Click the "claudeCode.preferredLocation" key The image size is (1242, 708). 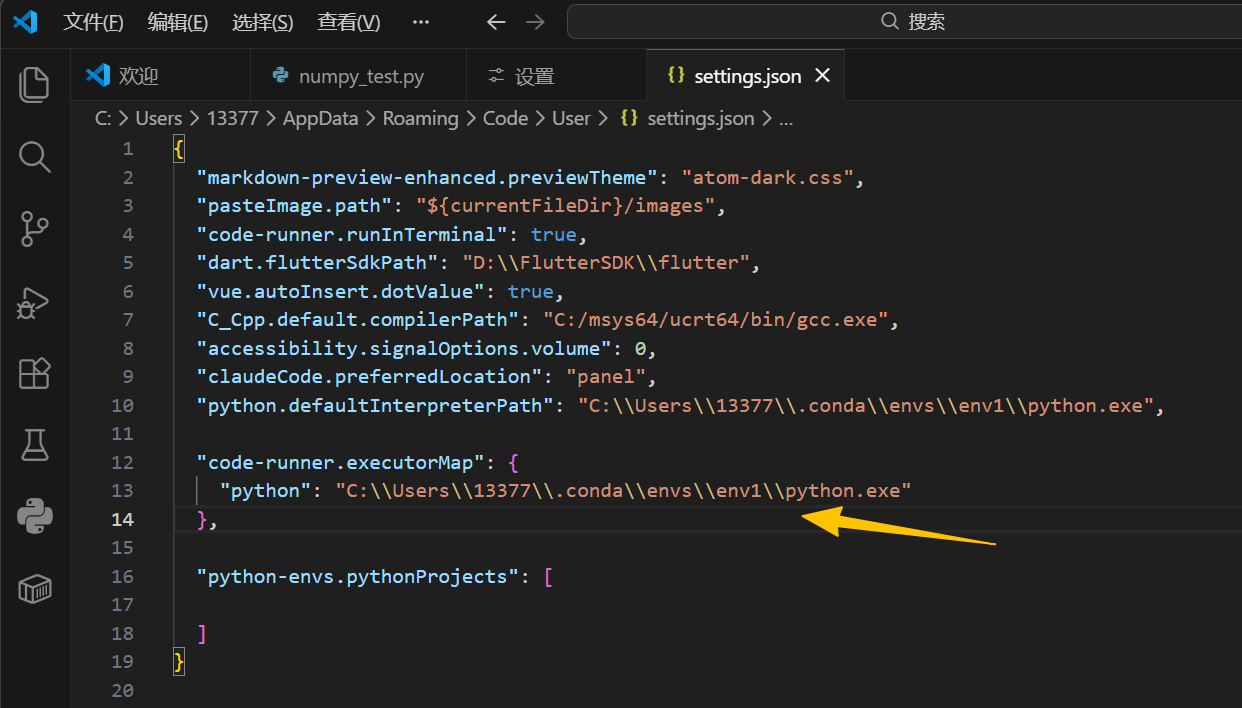(370, 377)
